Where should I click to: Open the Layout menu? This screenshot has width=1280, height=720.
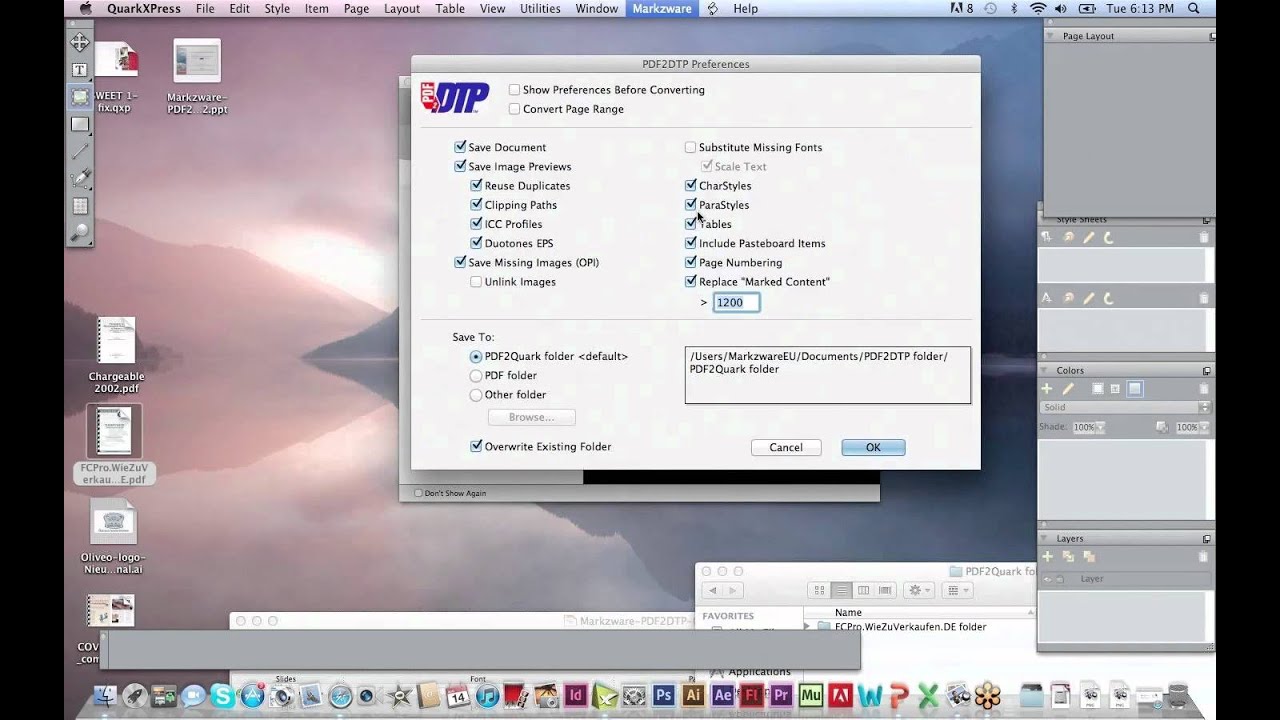coord(402,8)
